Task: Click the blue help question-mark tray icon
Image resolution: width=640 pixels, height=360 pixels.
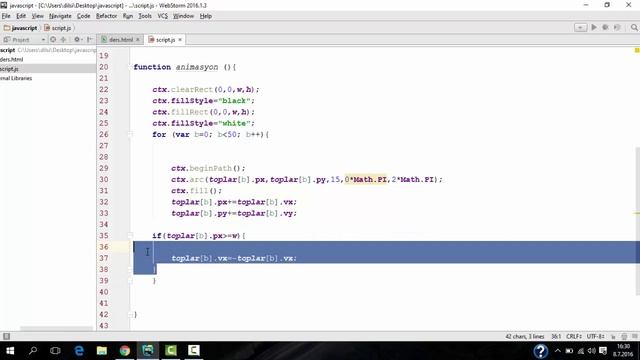Action: tap(540, 351)
